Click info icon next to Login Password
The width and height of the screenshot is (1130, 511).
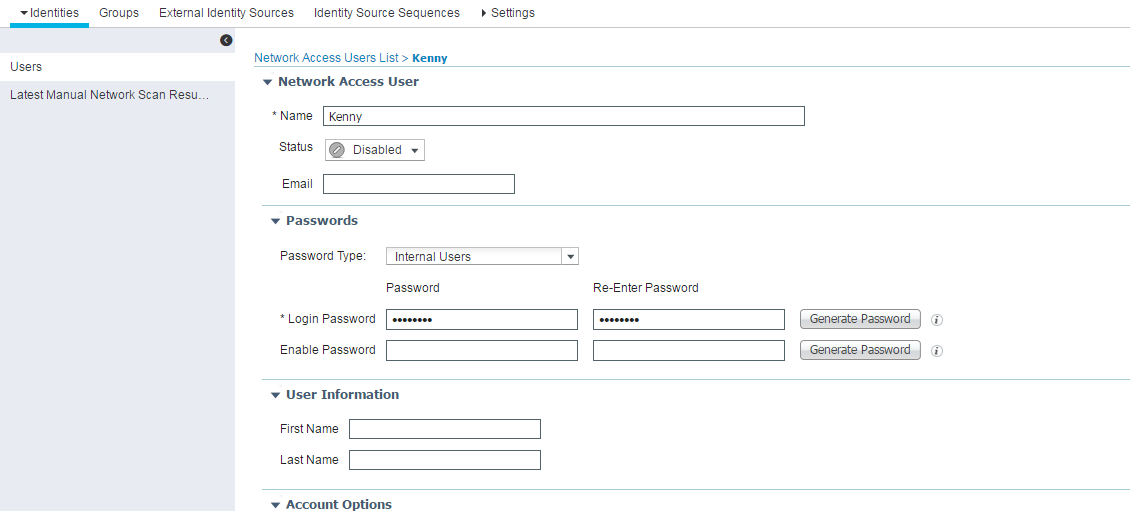click(937, 320)
